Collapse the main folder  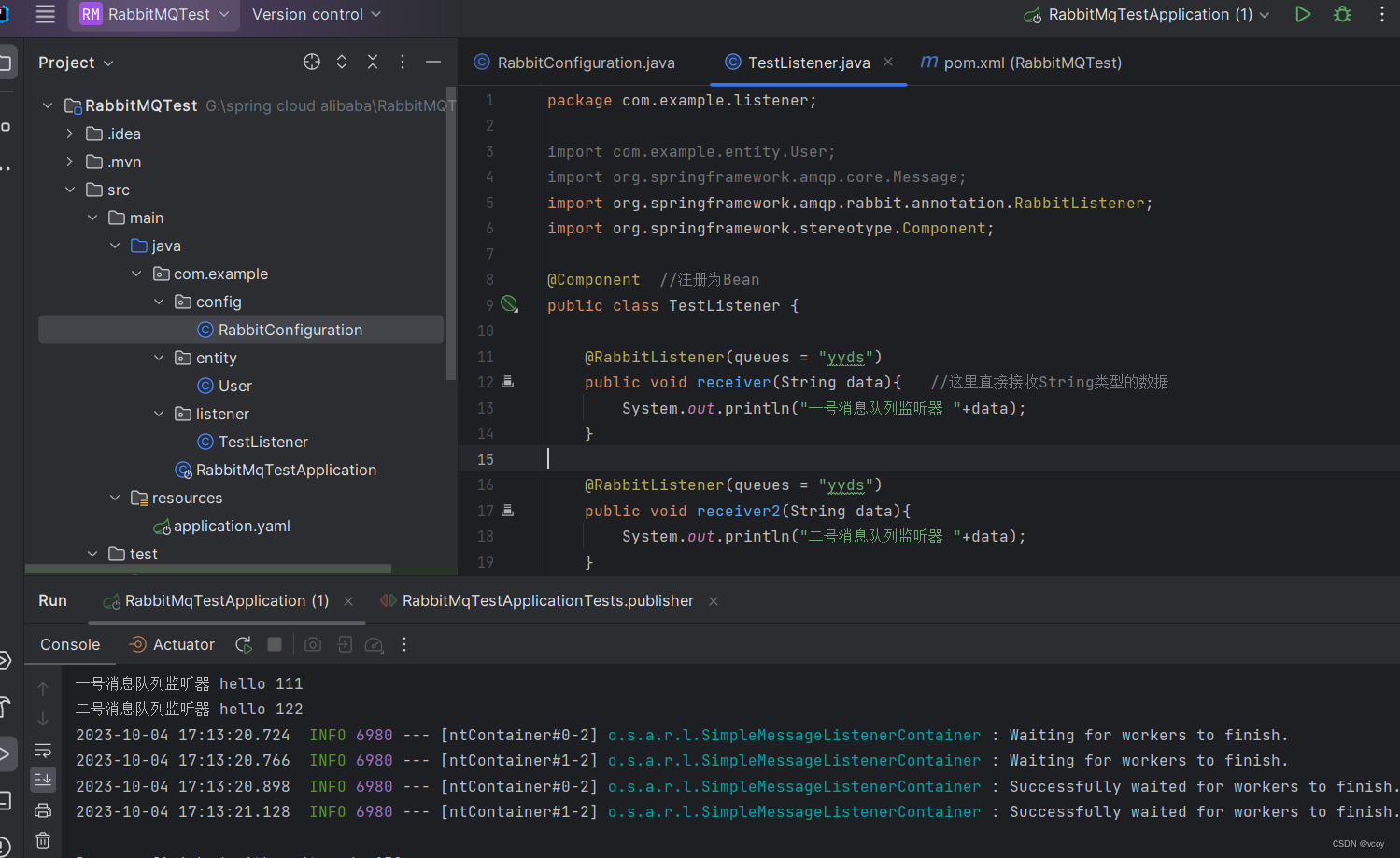(92, 218)
